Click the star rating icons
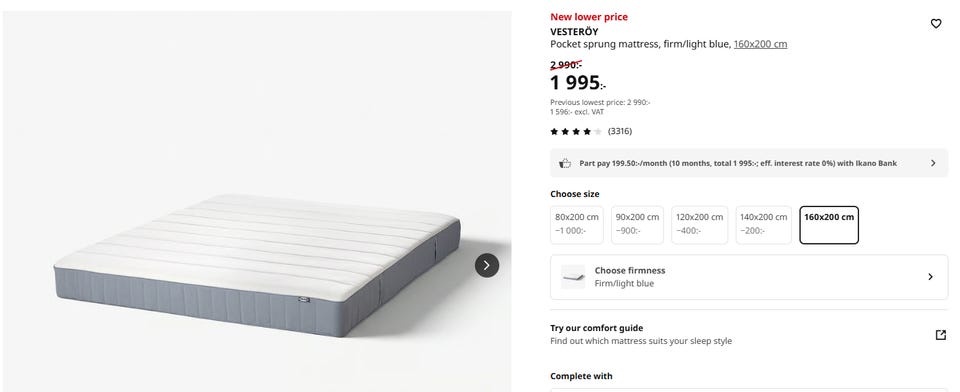 pos(576,131)
